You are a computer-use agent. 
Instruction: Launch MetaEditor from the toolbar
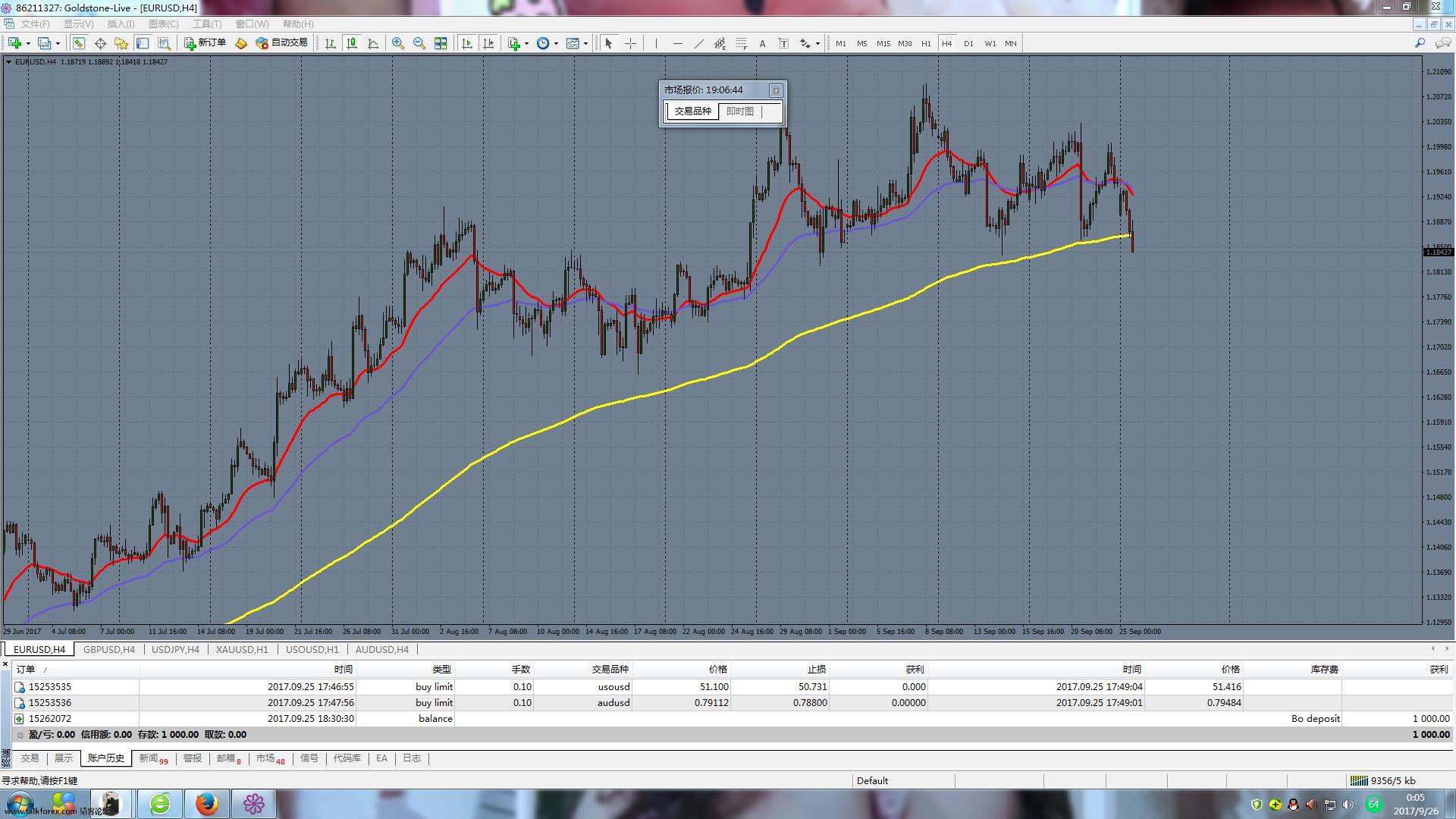coord(241,43)
